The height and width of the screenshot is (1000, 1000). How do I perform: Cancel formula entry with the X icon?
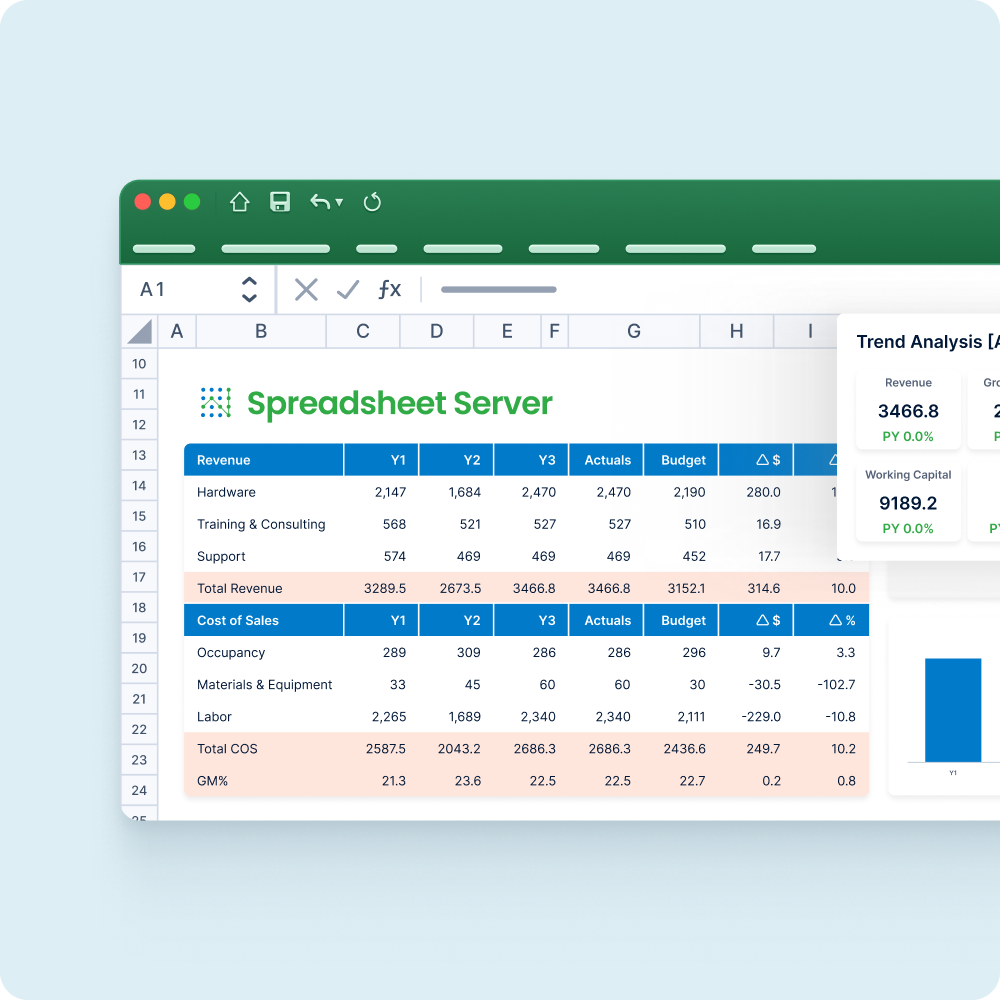305,289
